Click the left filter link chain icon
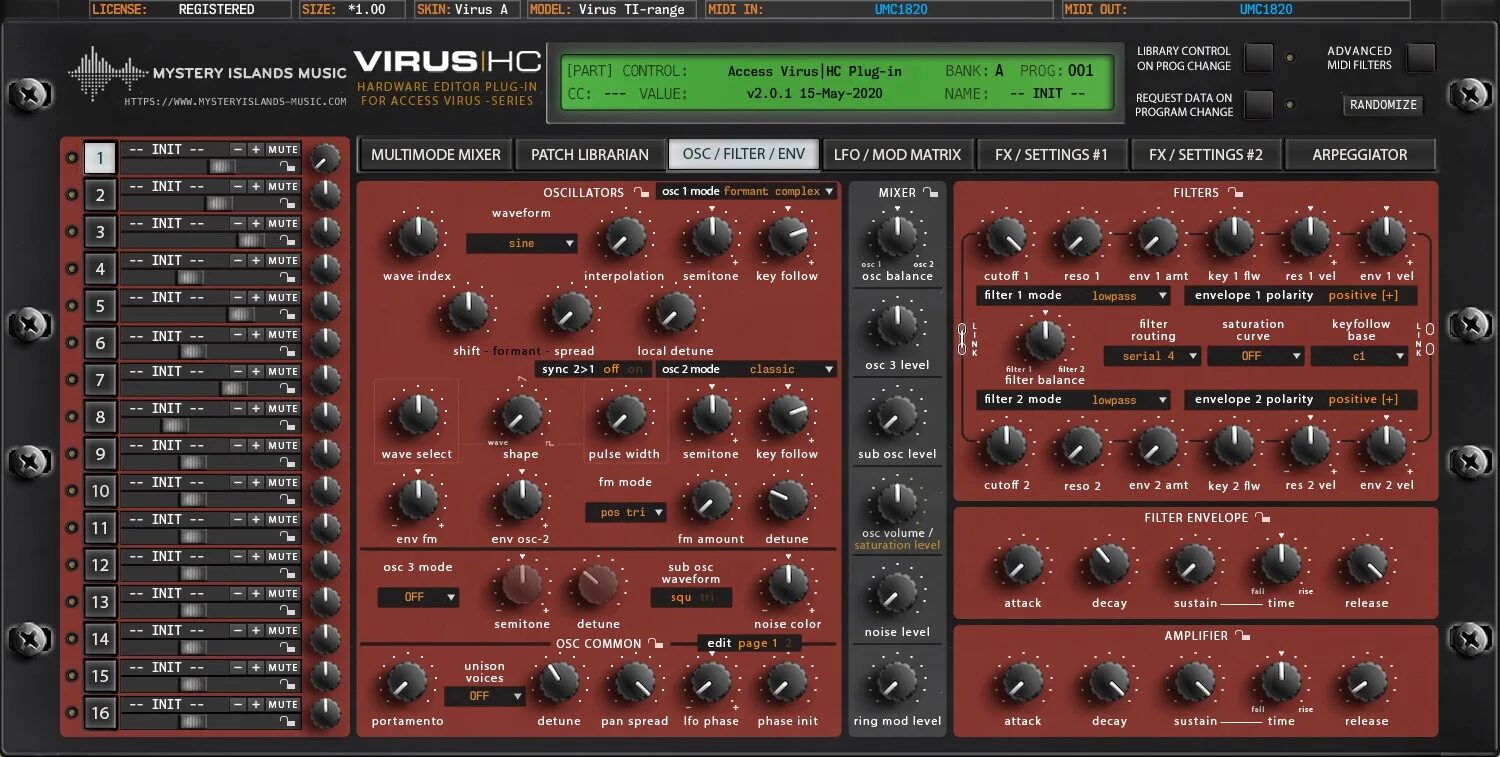This screenshot has width=1500, height=757. click(x=962, y=339)
